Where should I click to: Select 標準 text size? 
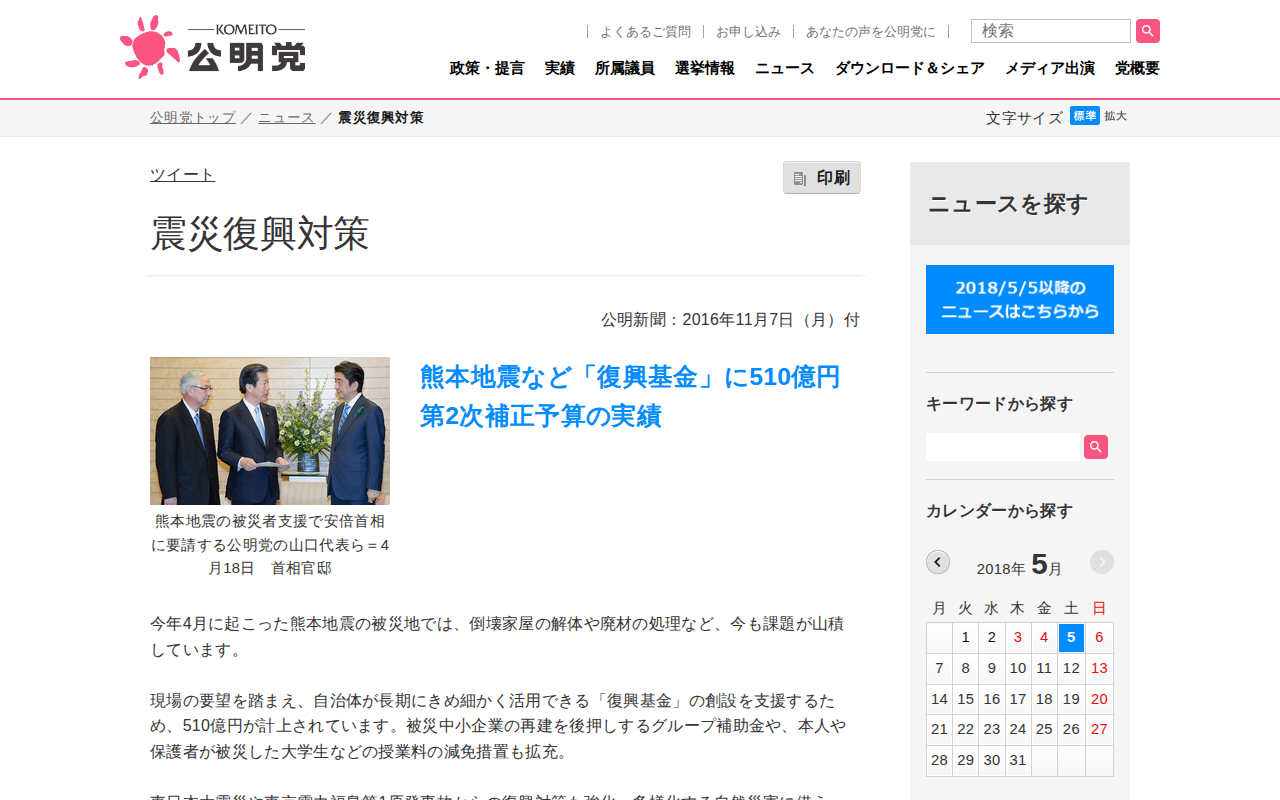point(1085,116)
